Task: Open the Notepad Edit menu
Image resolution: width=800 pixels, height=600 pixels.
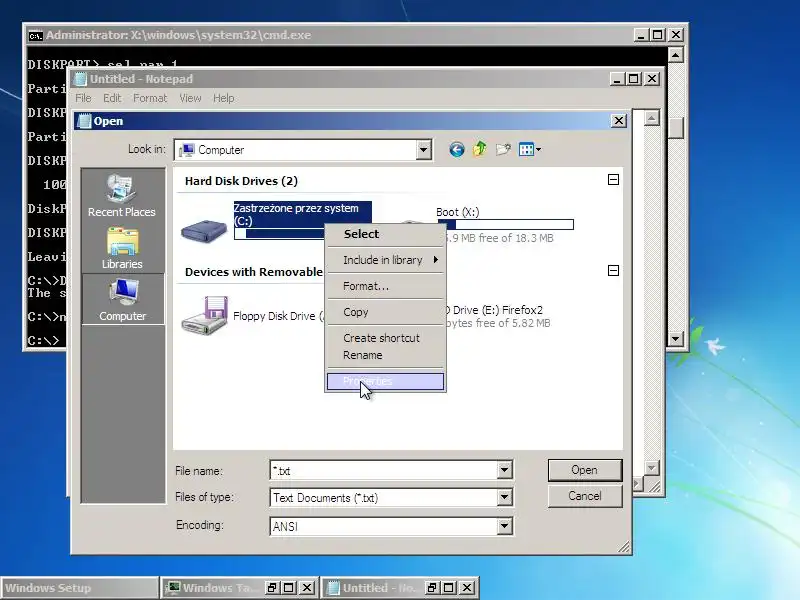Action: click(112, 98)
